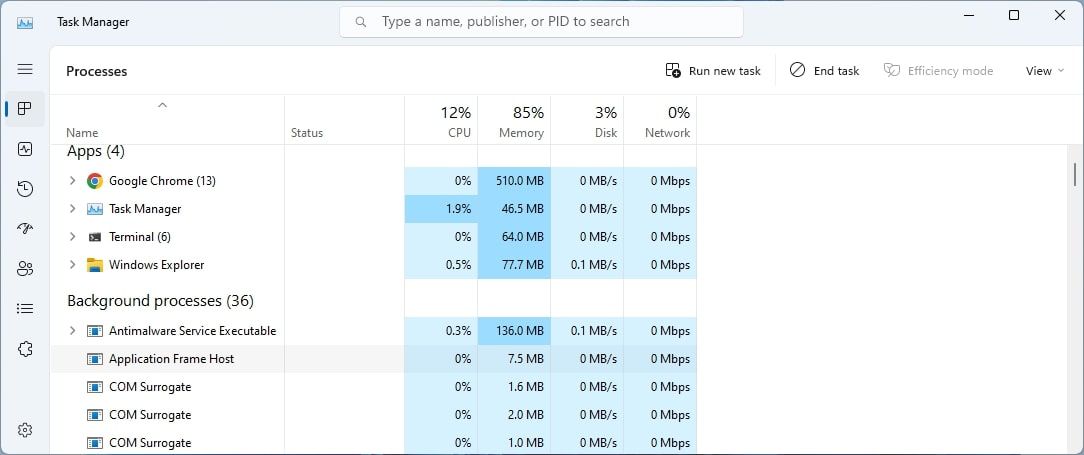The width and height of the screenshot is (1084, 455).
Task: Click the Background processes (36) heading
Action: click(x=160, y=301)
